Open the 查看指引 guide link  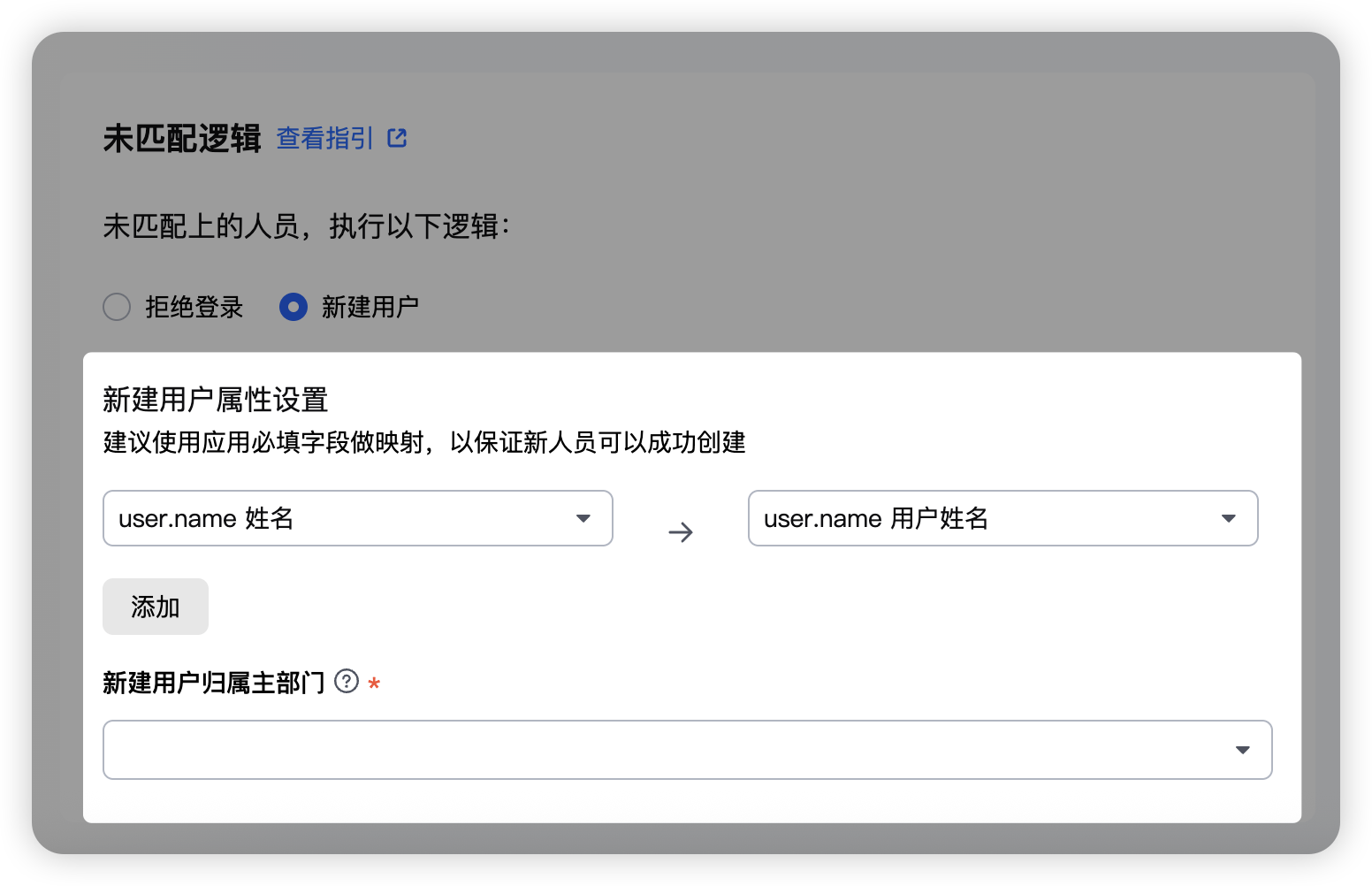click(325, 138)
